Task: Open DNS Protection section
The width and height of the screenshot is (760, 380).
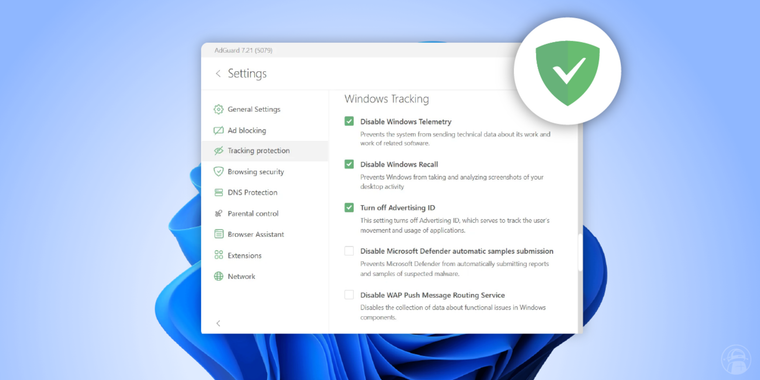Action: [265, 192]
